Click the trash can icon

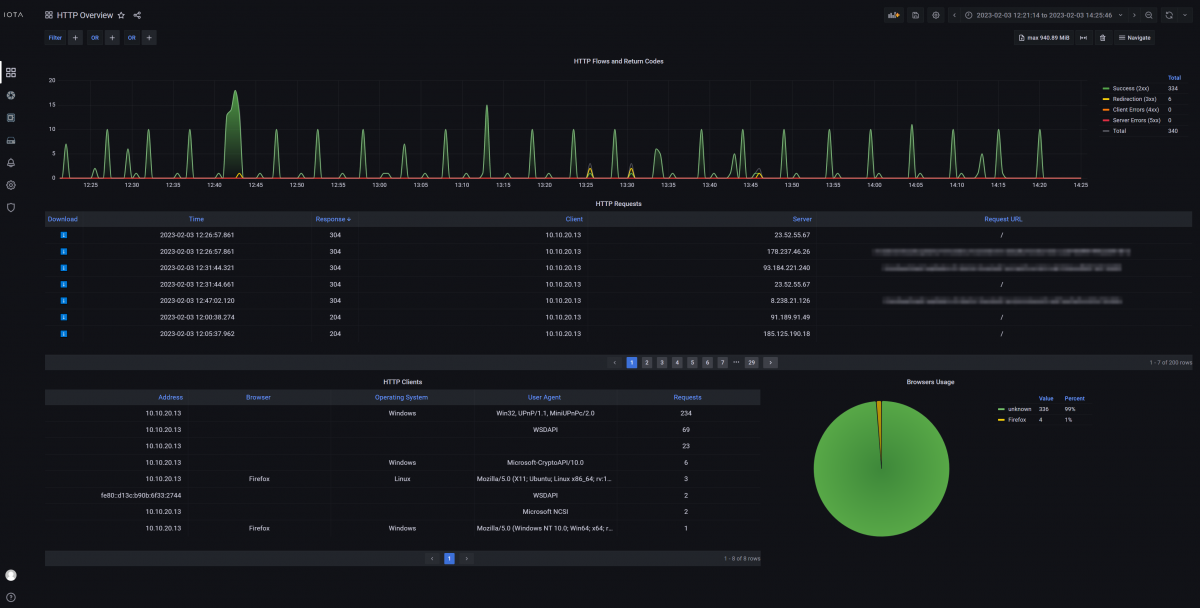[1102, 38]
